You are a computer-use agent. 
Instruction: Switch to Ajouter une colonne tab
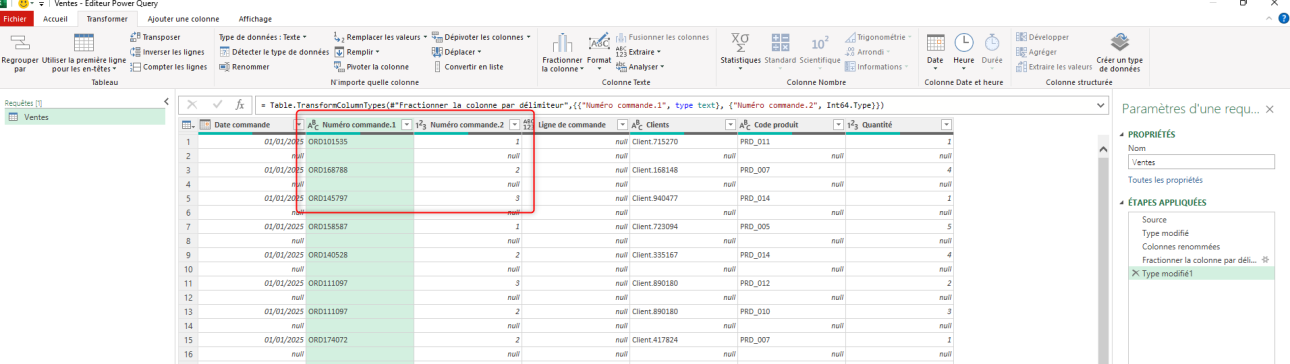tap(184, 18)
